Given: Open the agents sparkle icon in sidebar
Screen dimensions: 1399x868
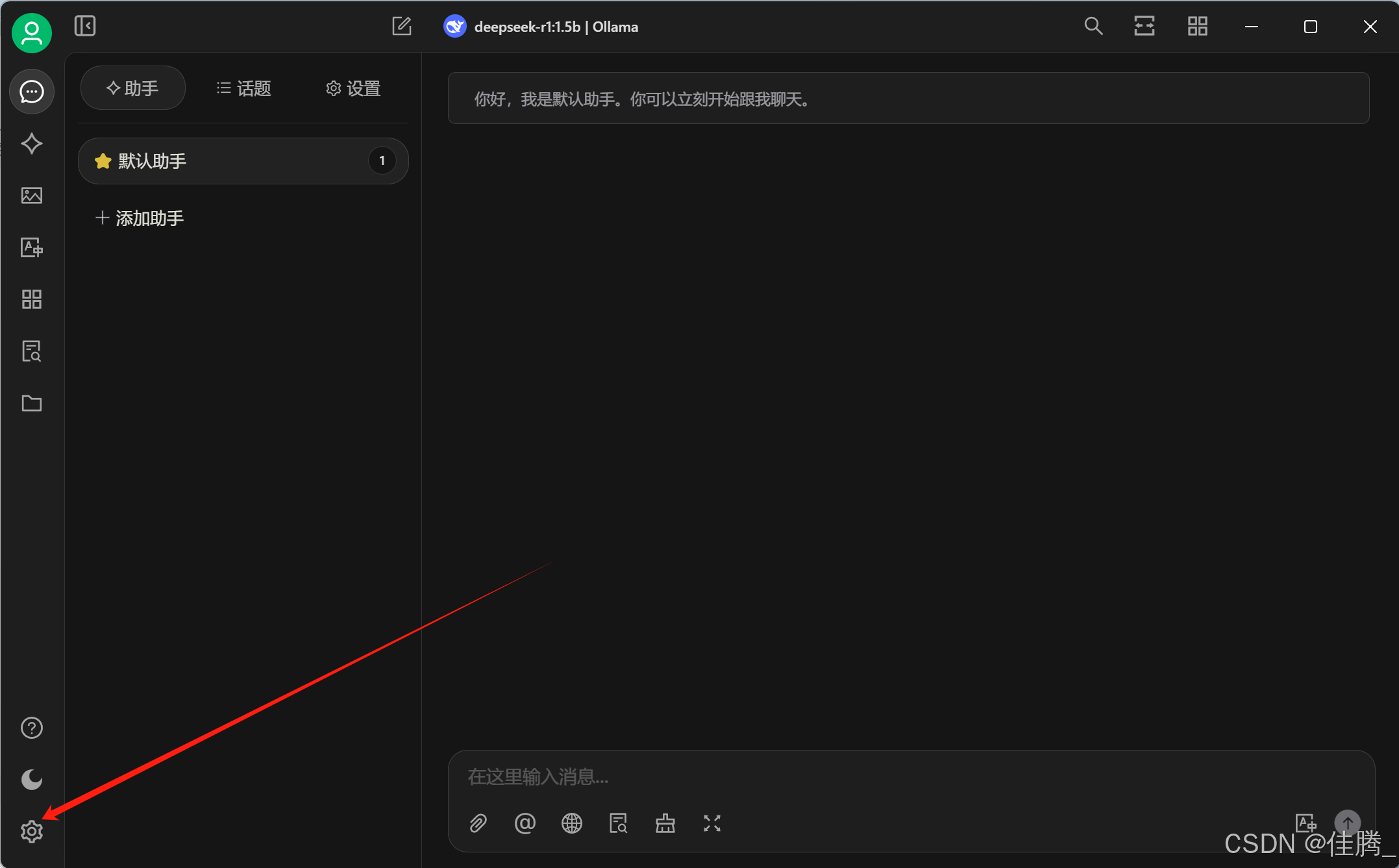Looking at the screenshot, I should click(x=31, y=143).
